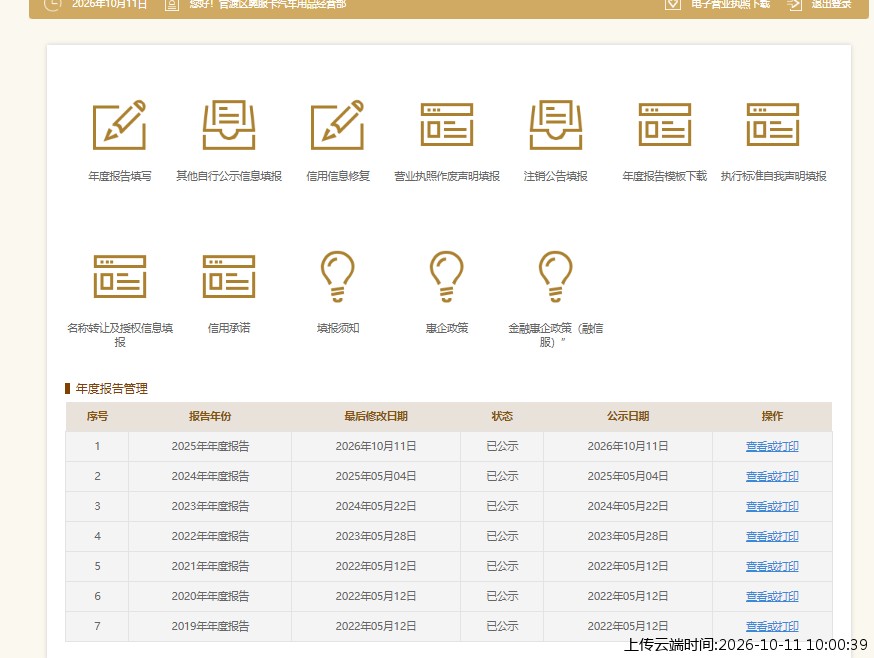874x658 pixels.
Task: Click the 公示日期 column header
Action: (x=628, y=416)
